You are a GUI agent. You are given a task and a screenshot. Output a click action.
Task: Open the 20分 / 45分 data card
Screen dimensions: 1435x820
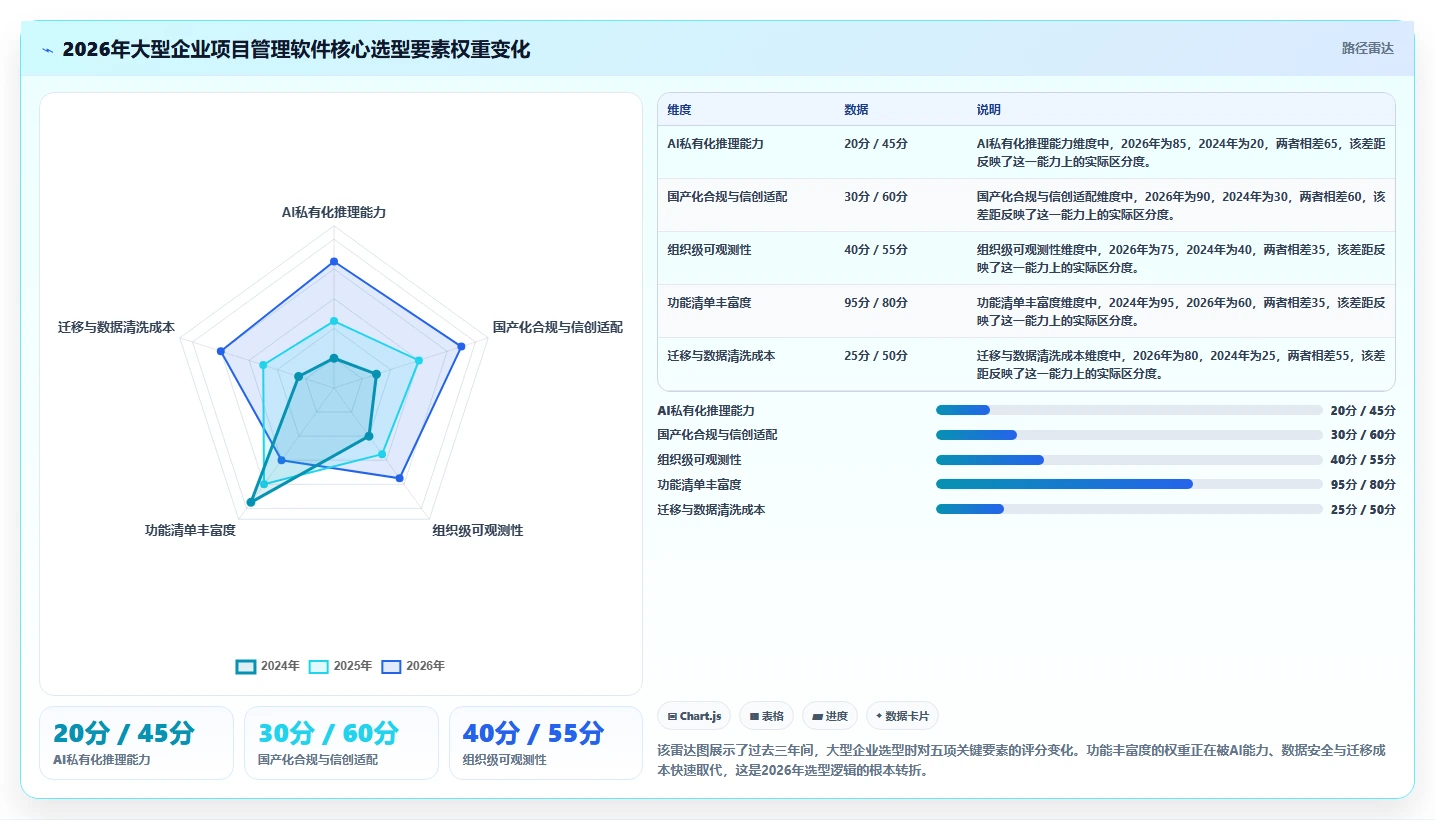(x=136, y=743)
